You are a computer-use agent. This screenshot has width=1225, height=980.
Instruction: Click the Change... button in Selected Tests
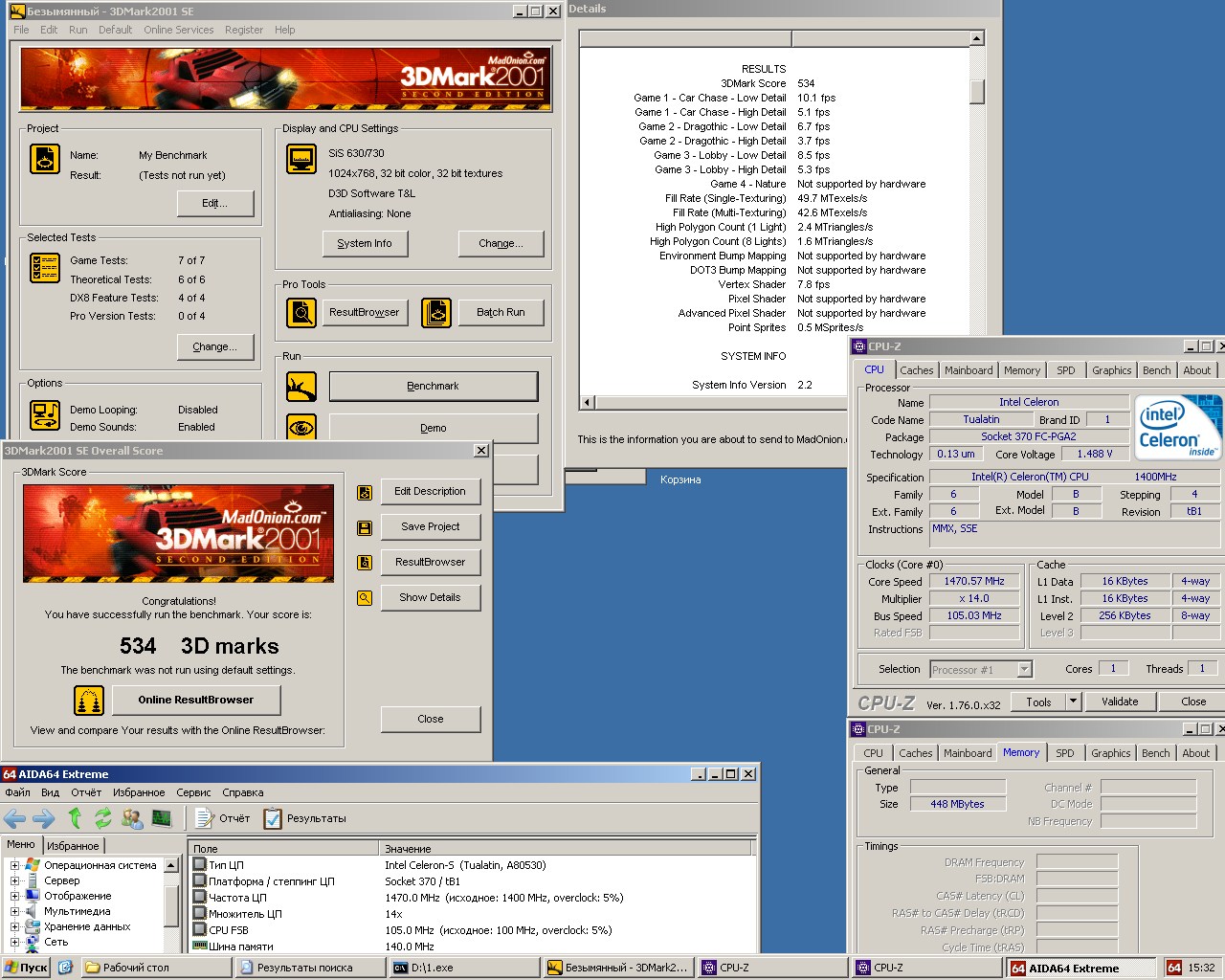tap(215, 346)
